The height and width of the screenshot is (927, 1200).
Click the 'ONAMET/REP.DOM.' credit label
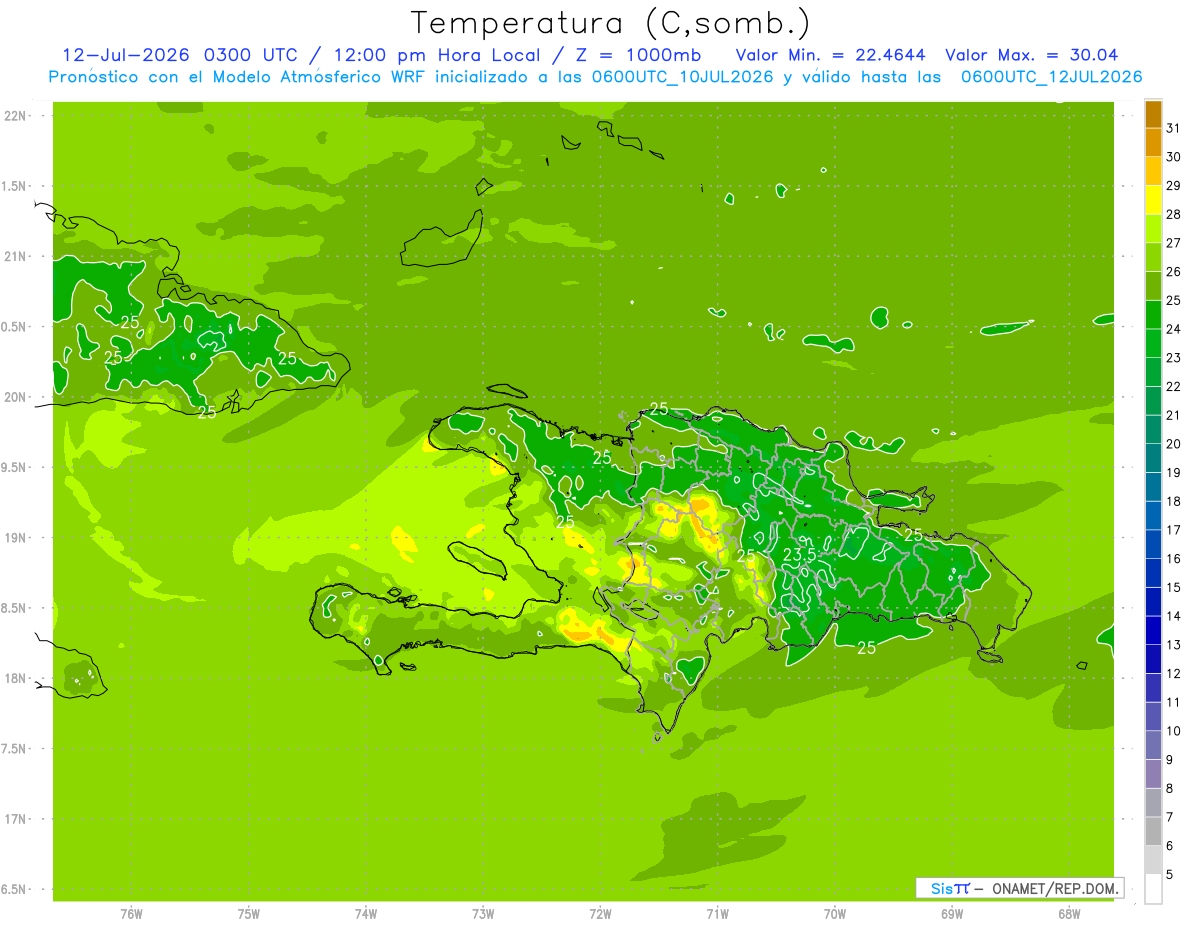point(1056,888)
